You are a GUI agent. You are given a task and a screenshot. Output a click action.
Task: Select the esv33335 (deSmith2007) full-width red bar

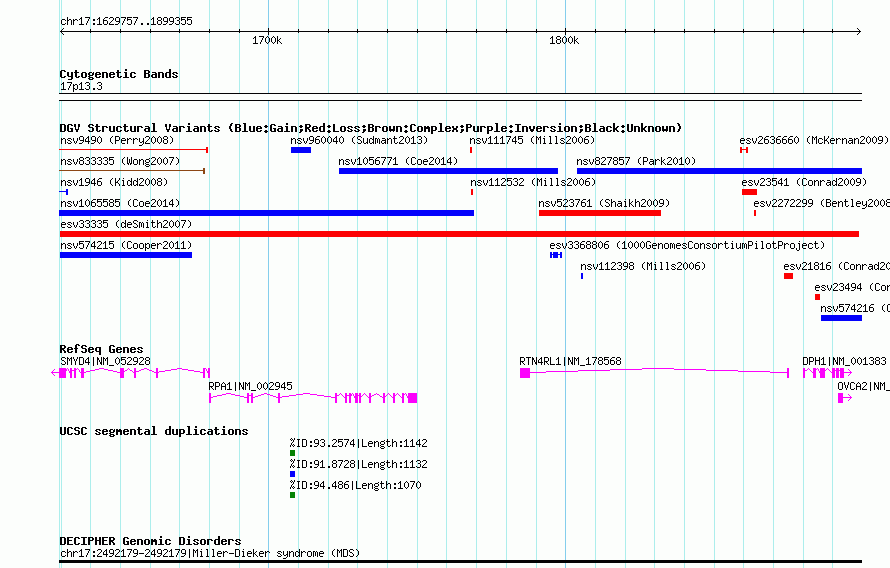(459, 234)
